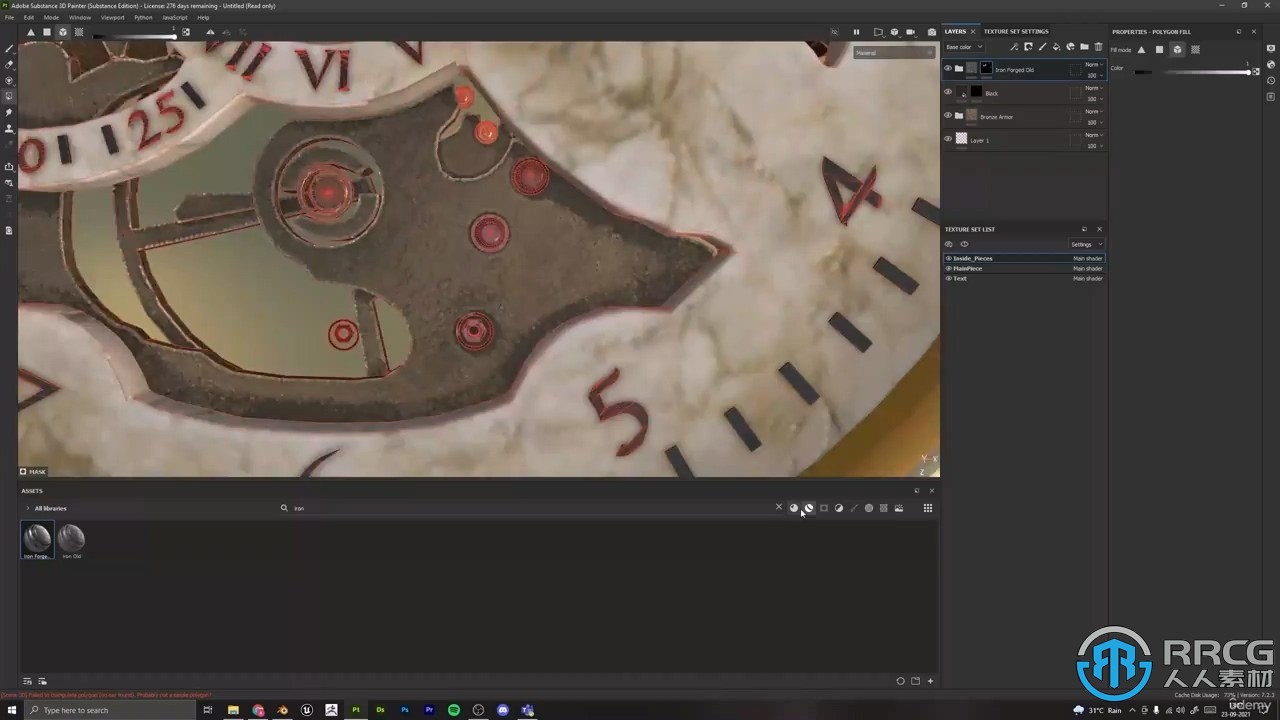Filter assets by smart materials type
This screenshot has width=1280, height=720.
pos(809,508)
